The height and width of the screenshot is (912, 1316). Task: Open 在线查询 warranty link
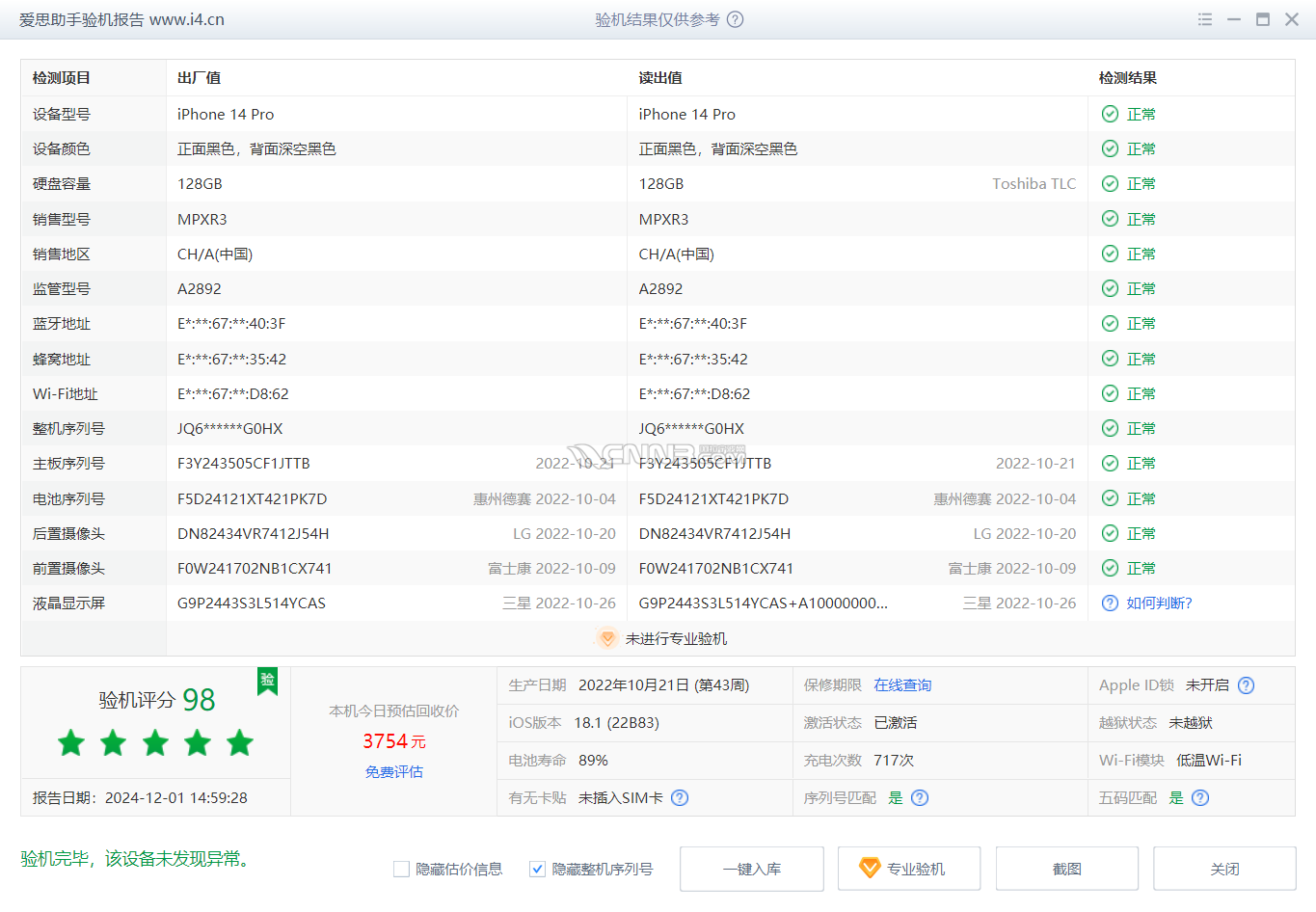point(902,685)
